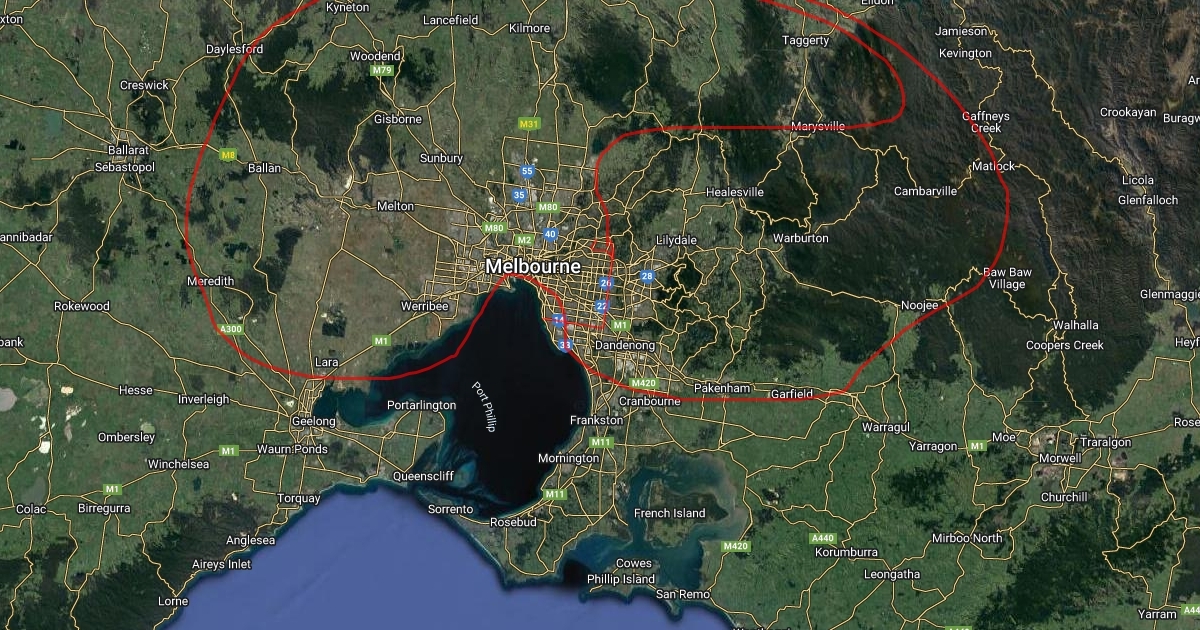This screenshot has width=1200, height=630.
Task: Click the Melbourne city label
Action: pos(533,267)
